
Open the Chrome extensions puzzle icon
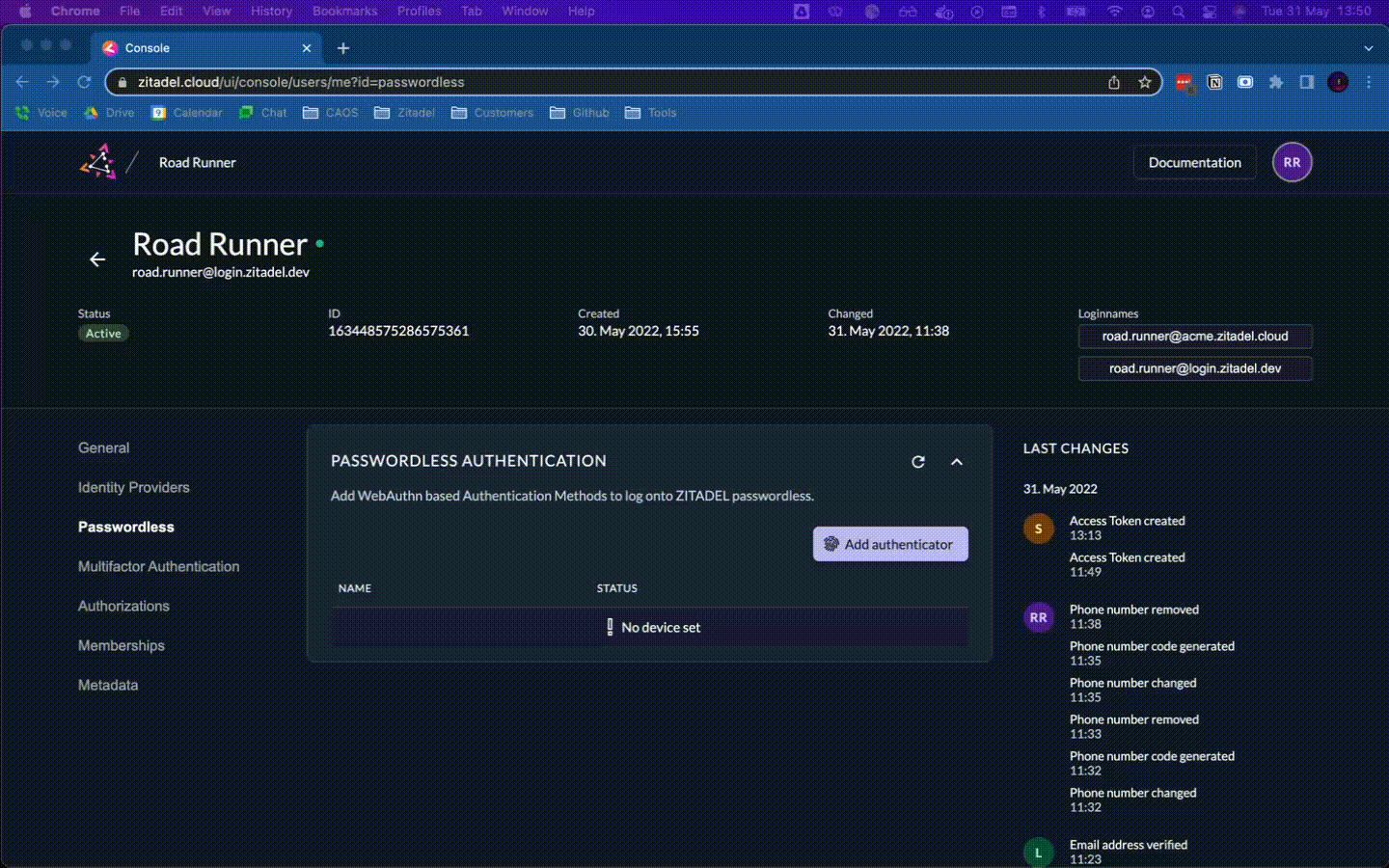(x=1276, y=82)
